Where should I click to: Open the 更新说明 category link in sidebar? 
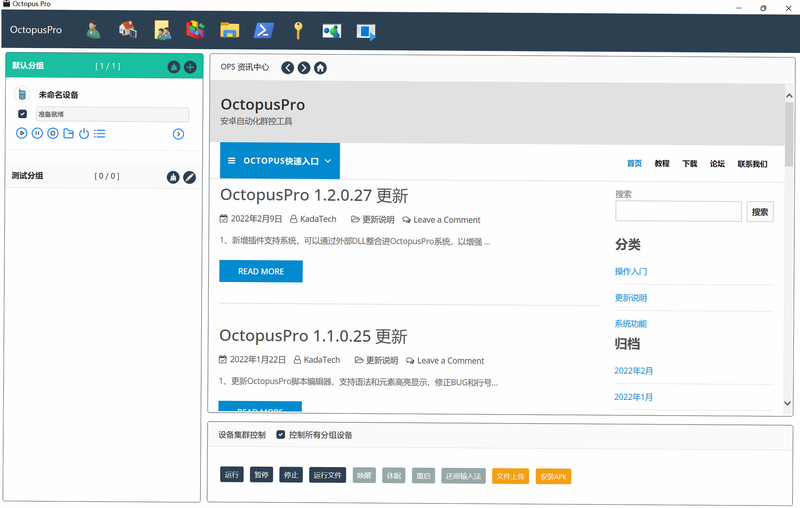pos(631,298)
